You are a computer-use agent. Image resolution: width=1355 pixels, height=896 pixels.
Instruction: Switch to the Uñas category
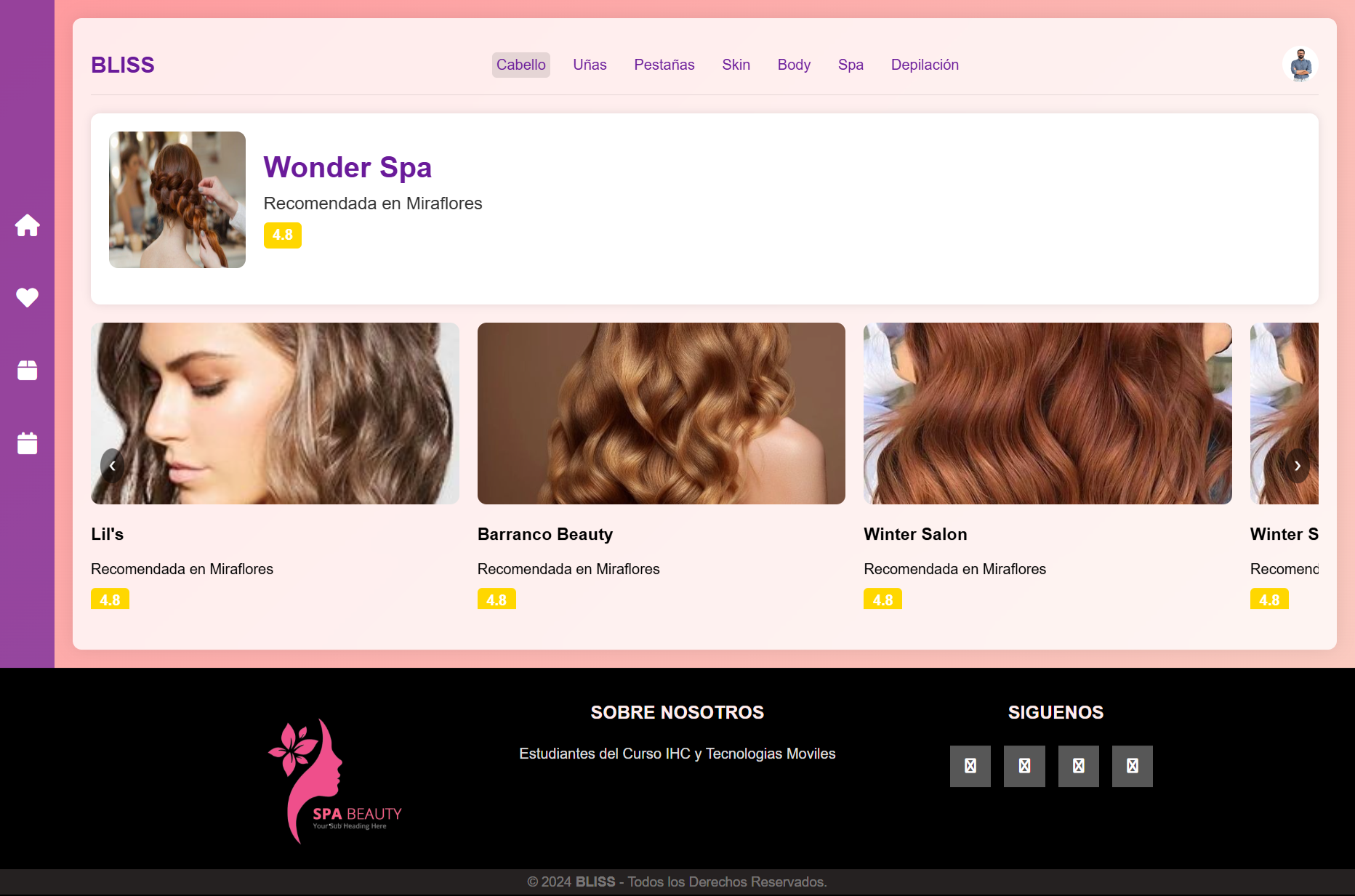[x=590, y=65]
